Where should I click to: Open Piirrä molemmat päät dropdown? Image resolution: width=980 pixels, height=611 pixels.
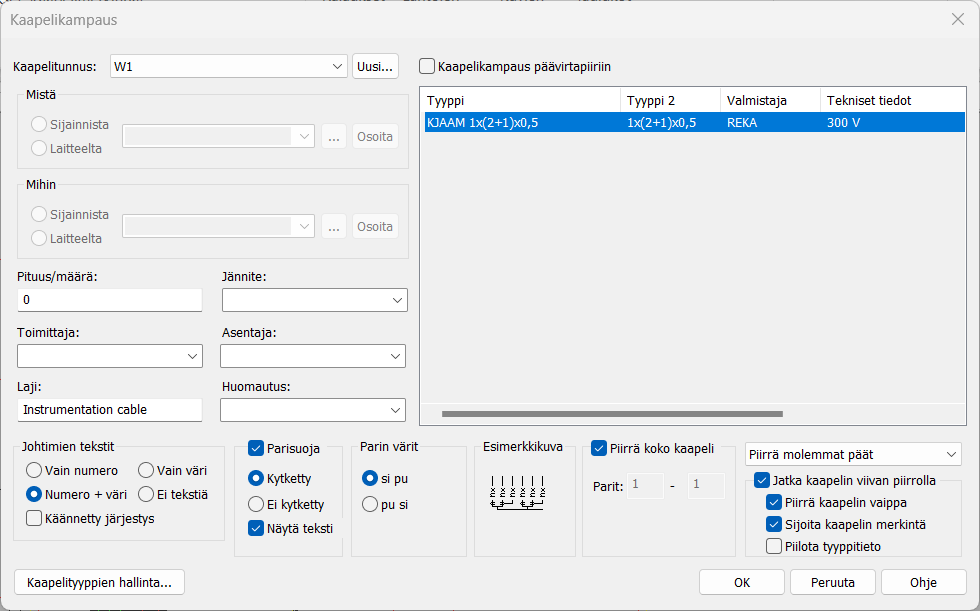[x=949, y=455]
